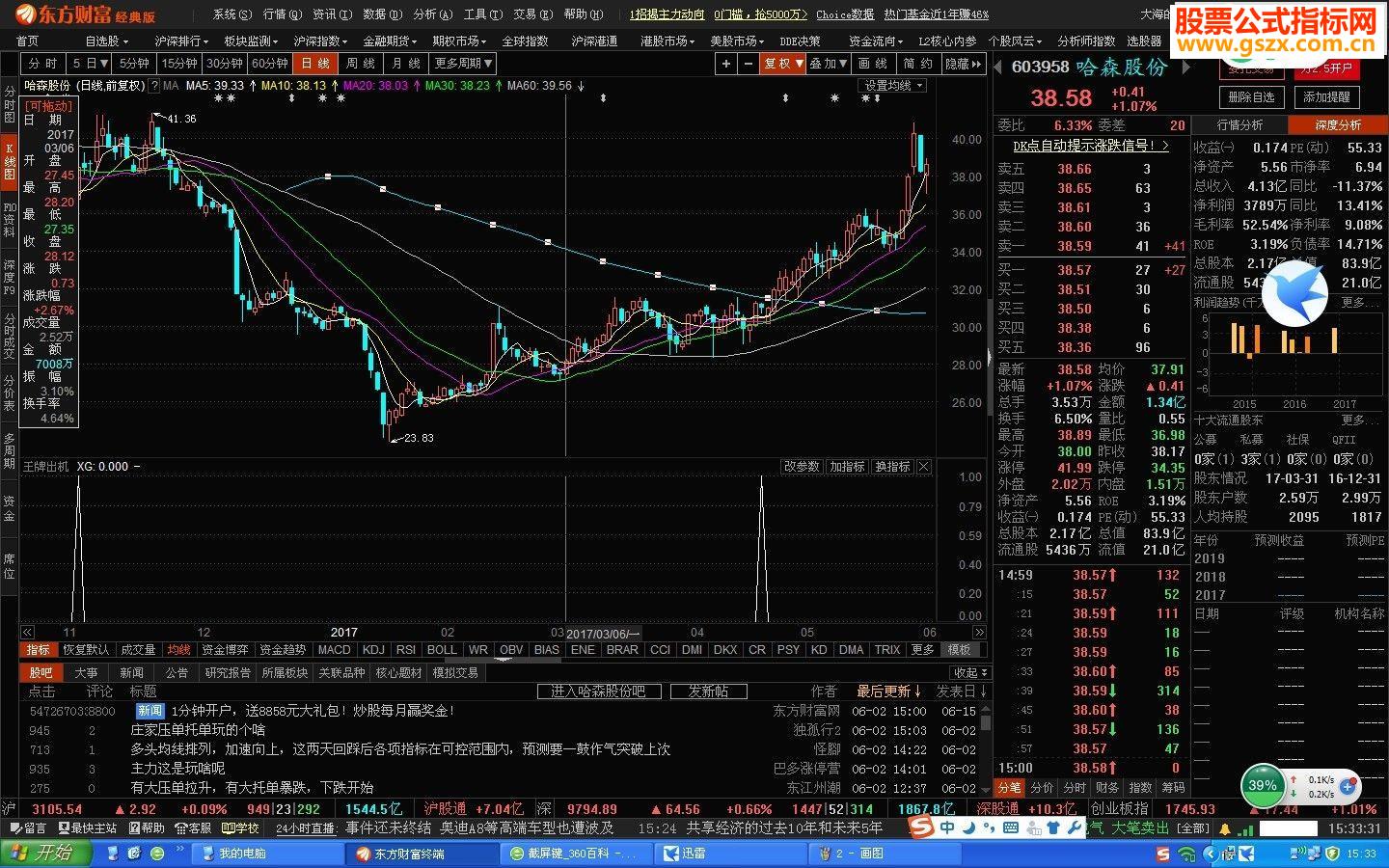Image resolution: width=1389 pixels, height=868 pixels.
Task: Open the 开始 Start button
Action: point(45,853)
